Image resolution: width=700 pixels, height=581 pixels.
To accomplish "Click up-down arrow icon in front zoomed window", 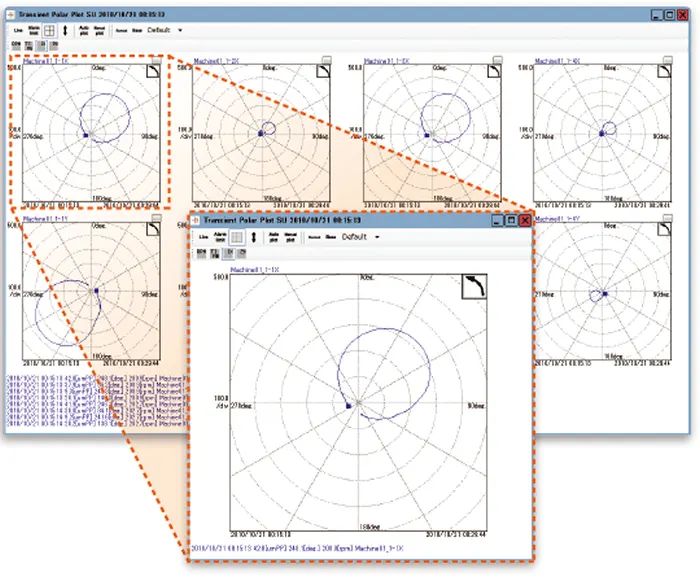I will pos(254,237).
